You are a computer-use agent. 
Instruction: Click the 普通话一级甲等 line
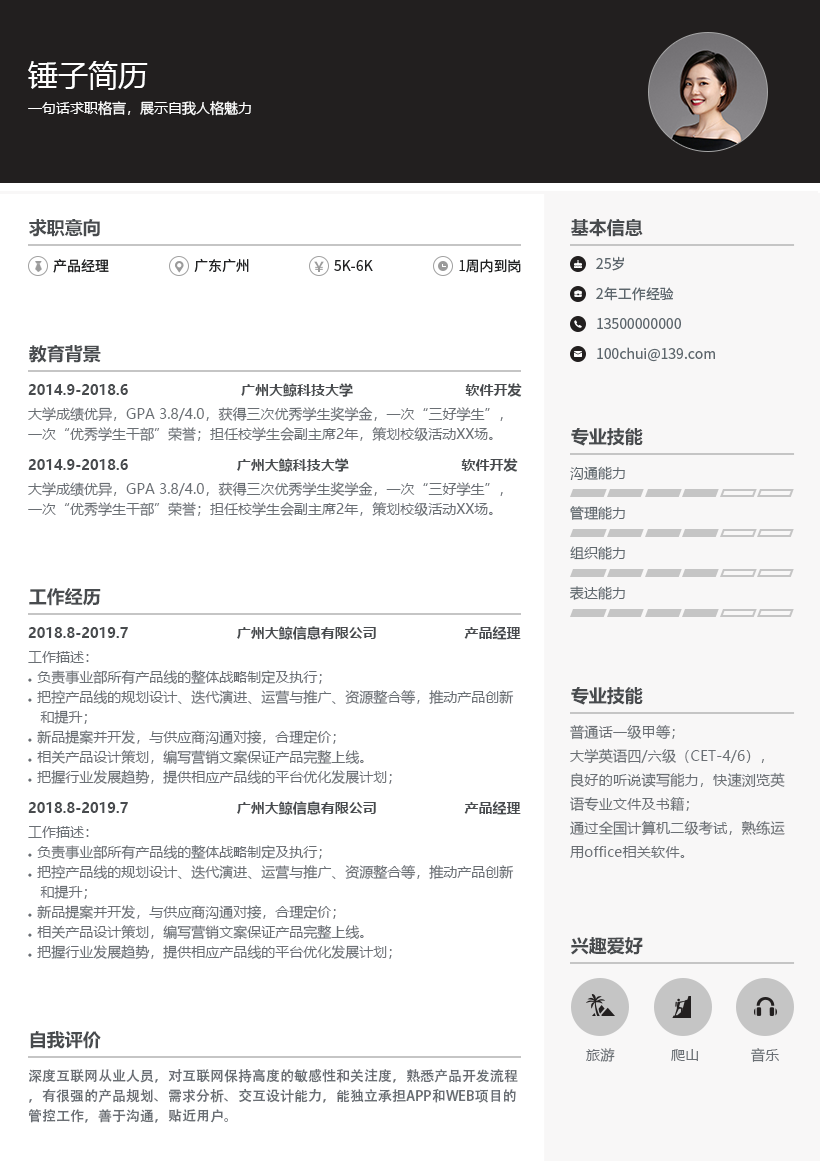click(623, 732)
